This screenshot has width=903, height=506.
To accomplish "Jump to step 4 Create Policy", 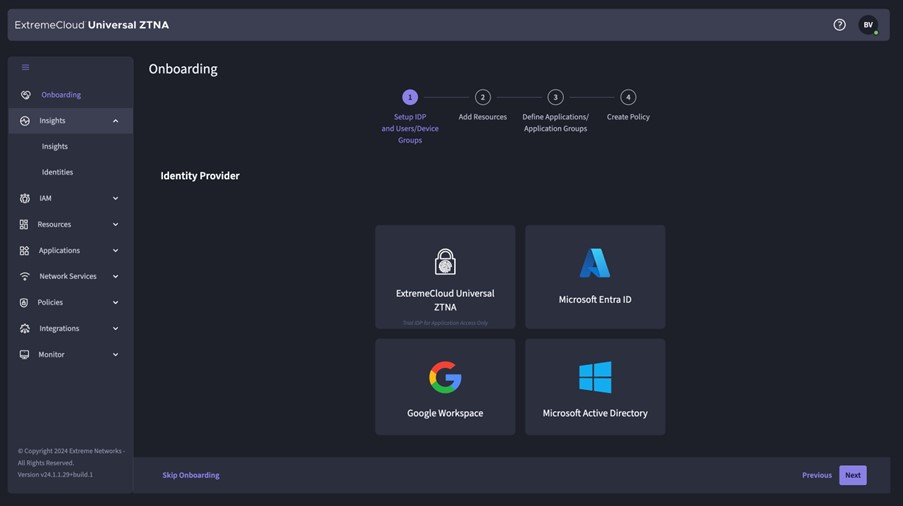I will point(627,98).
